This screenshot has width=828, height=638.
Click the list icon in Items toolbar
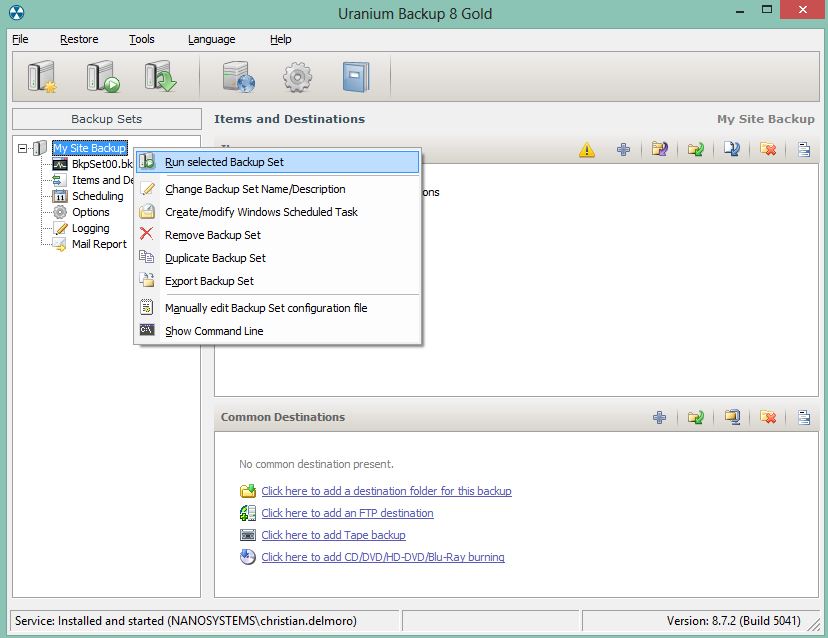pyautogui.click(x=804, y=150)
